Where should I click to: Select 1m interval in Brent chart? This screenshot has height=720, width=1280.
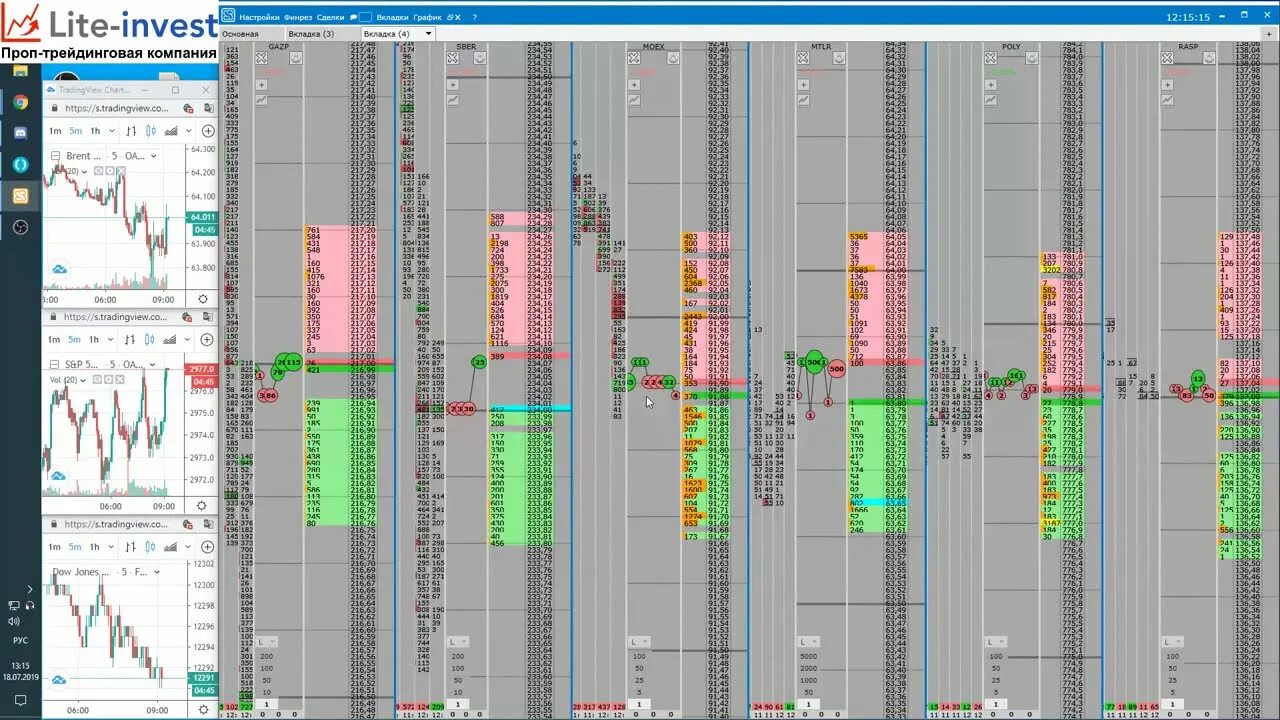coord(56,131)
